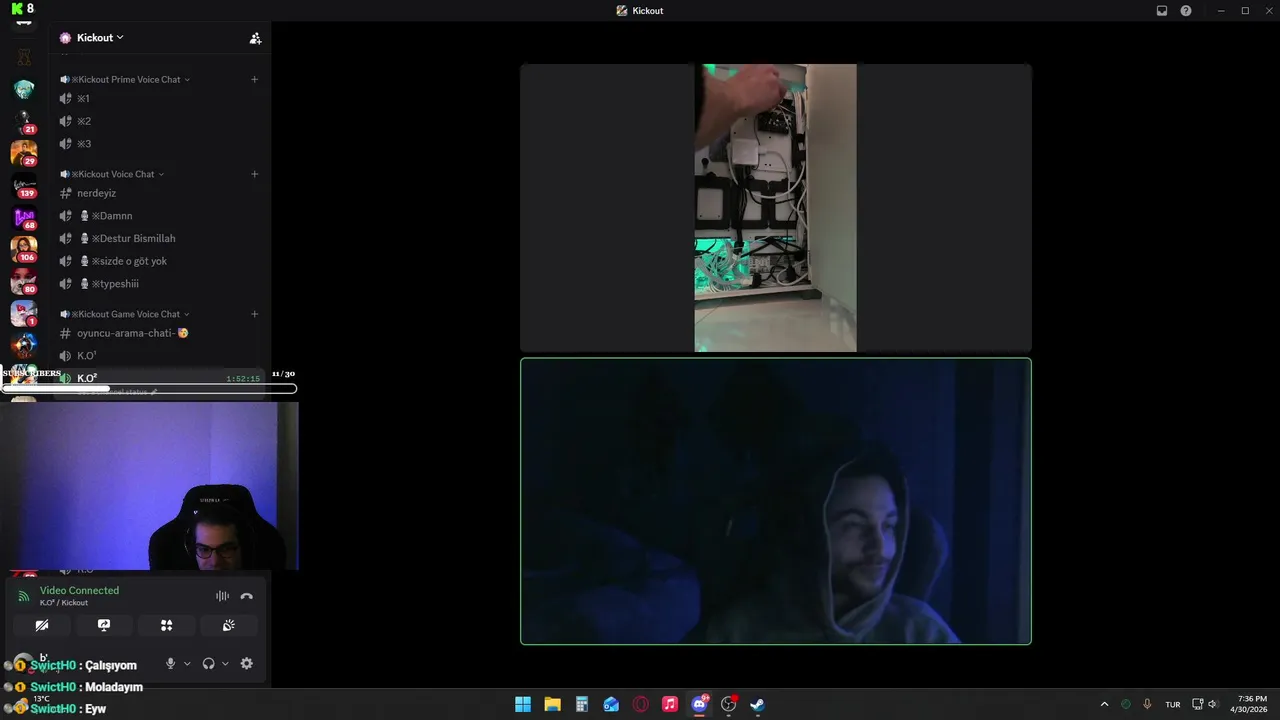Image resolution: width=1280 pixels, height=720 pixels.
Task: Open Calculator from taskbar
Action: click(582, 704)
